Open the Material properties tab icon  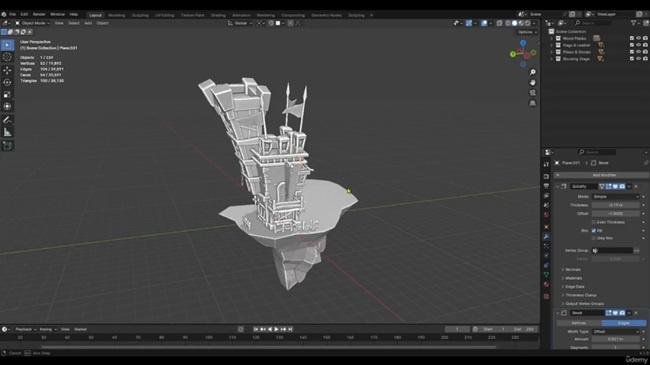546,285
